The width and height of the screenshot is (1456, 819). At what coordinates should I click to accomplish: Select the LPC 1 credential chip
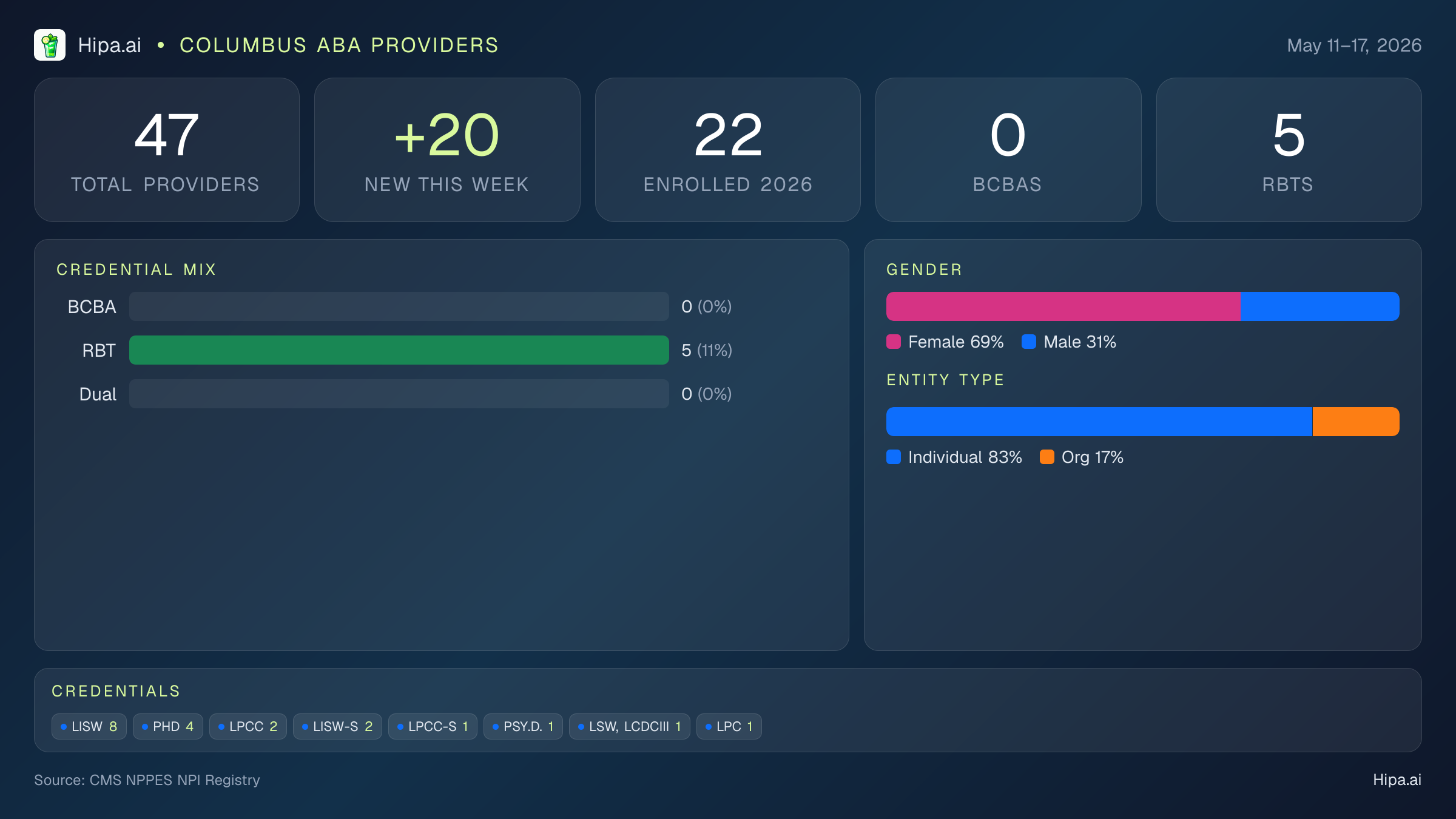pos(729,727)
